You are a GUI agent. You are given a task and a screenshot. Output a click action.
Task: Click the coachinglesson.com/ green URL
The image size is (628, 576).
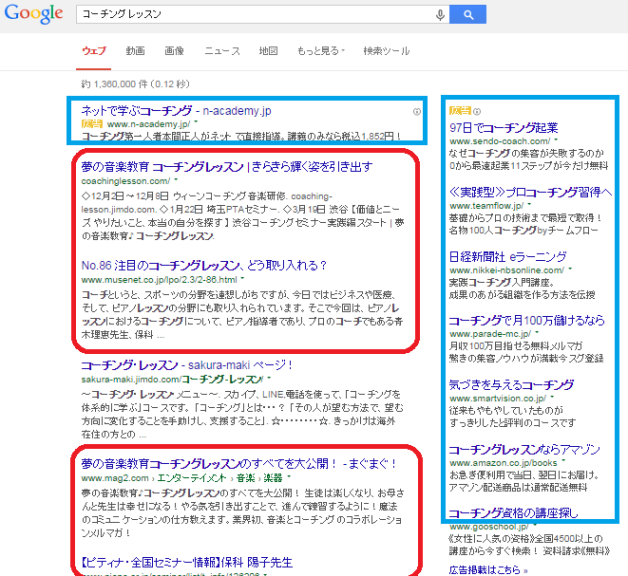[126, 181]
